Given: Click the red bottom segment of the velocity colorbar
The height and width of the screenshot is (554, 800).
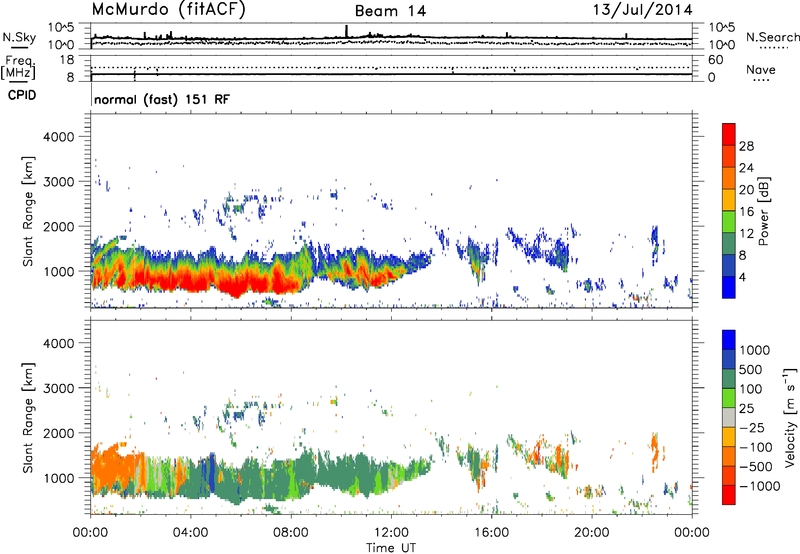Looking at the screenshot, I should point(729,495).
